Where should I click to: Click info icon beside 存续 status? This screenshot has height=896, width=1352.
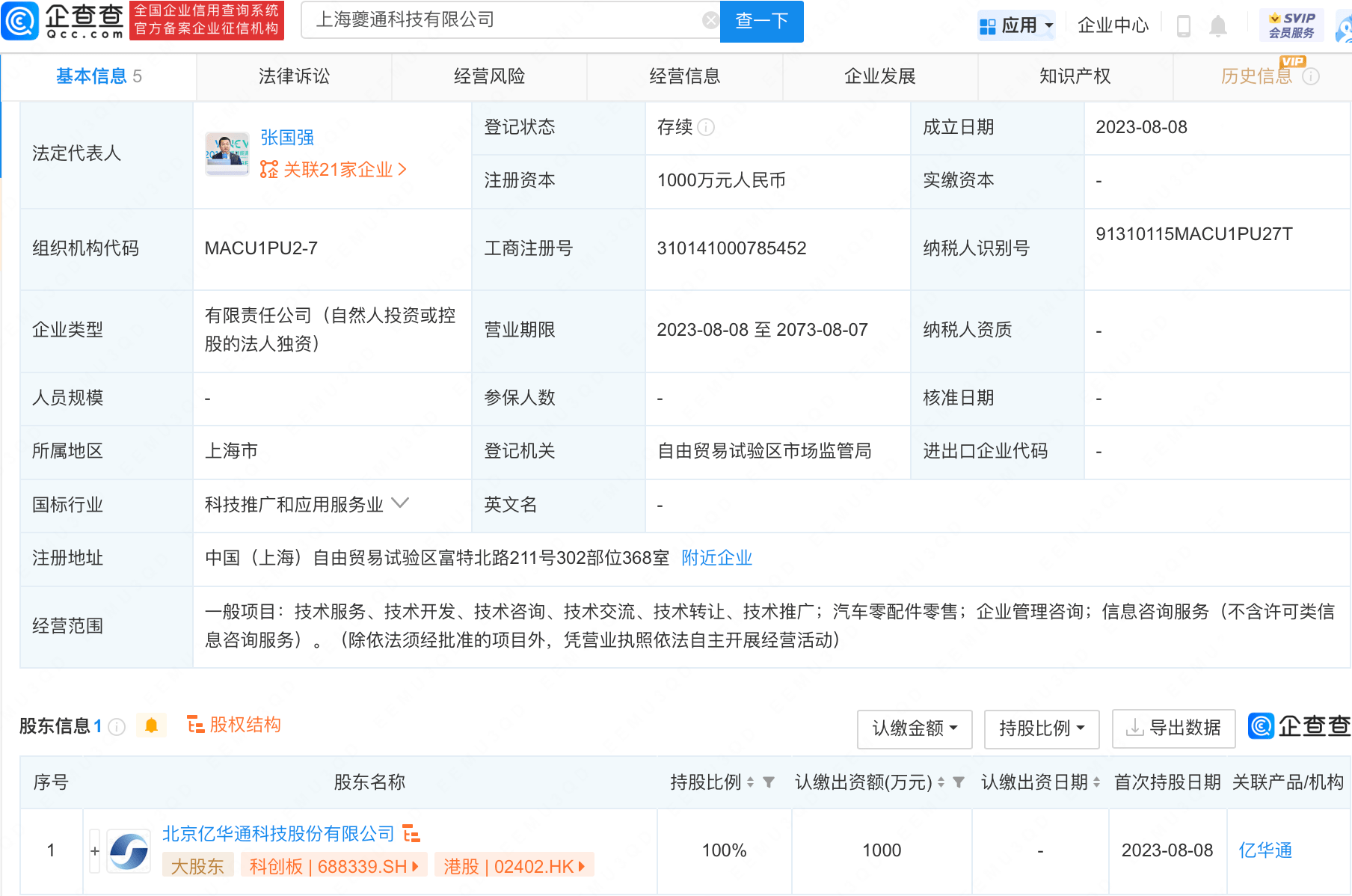coord(706,128)
